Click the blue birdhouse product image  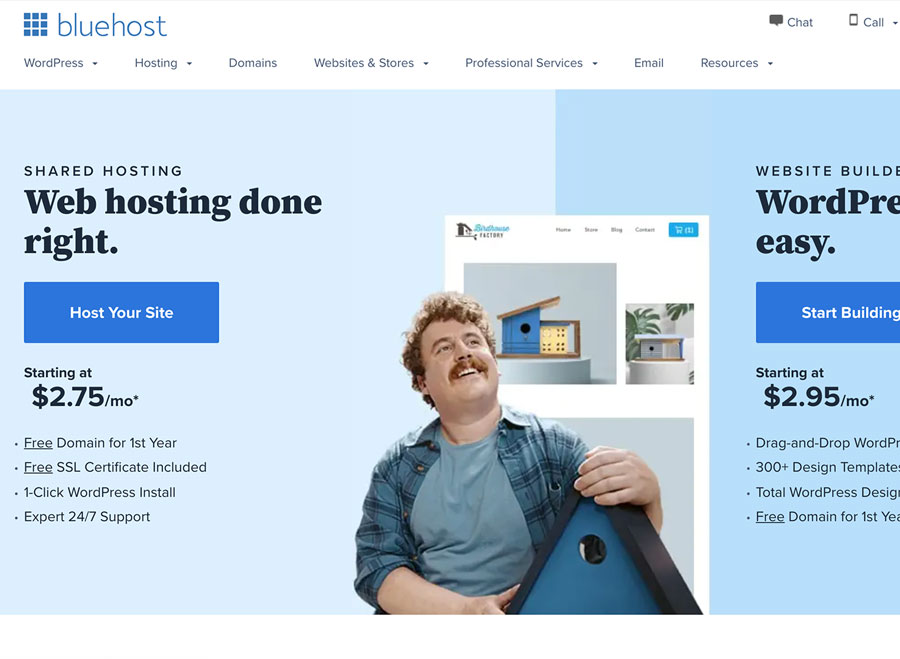point(540,323)
